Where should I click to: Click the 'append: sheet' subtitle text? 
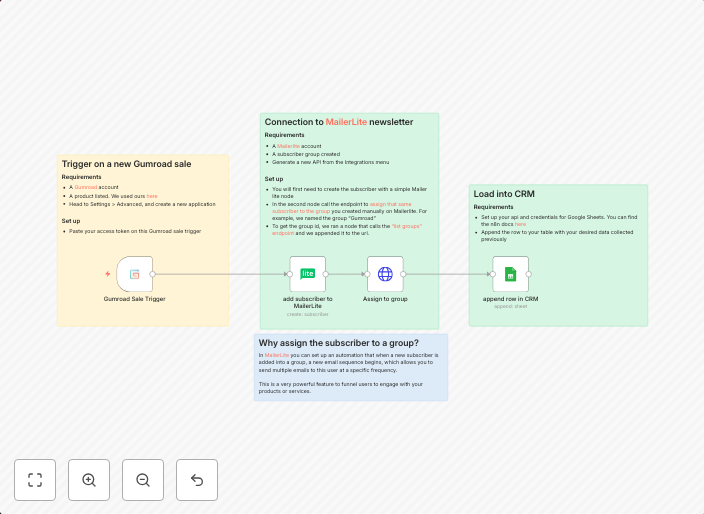(x=510, y=306)
